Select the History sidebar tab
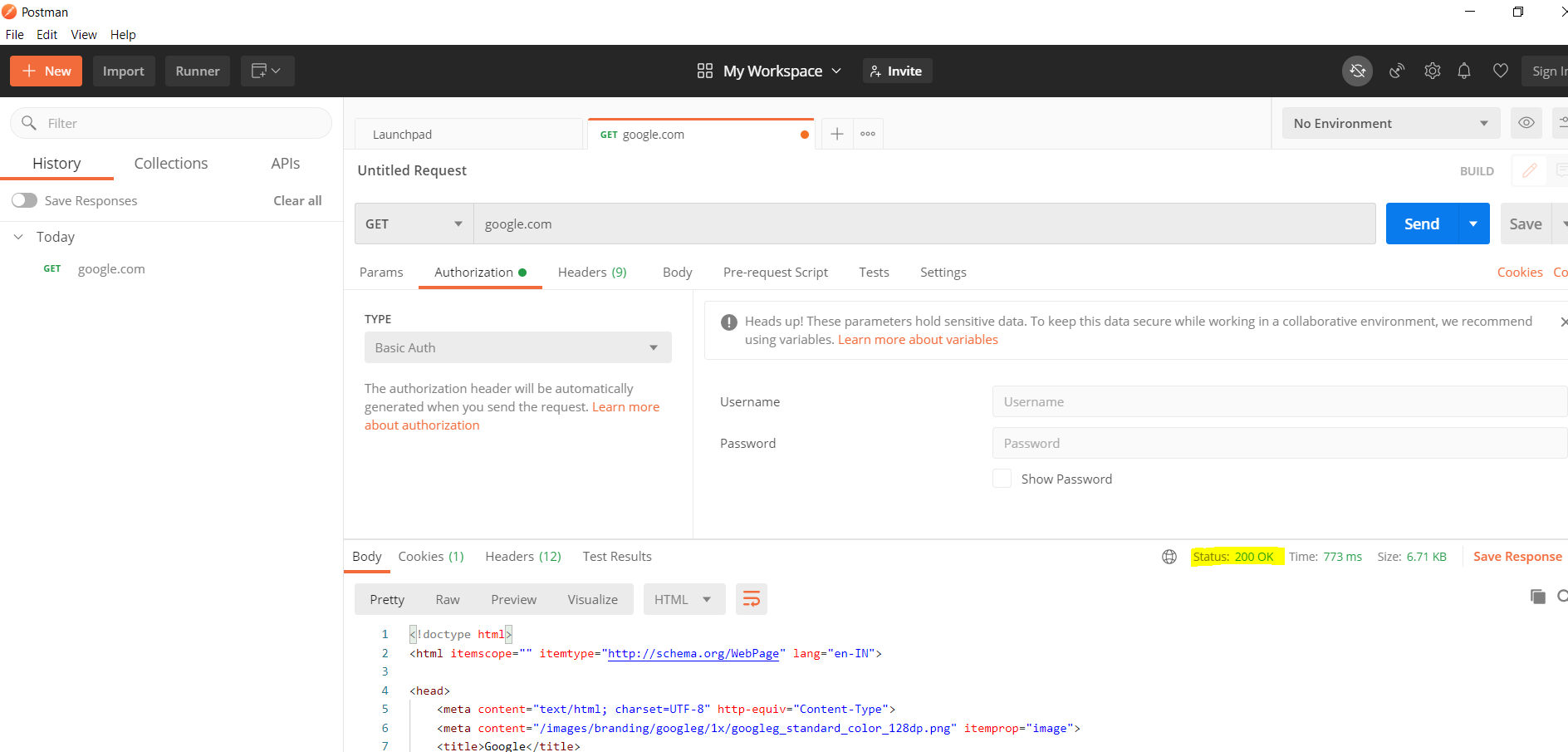 pos(56,164)
